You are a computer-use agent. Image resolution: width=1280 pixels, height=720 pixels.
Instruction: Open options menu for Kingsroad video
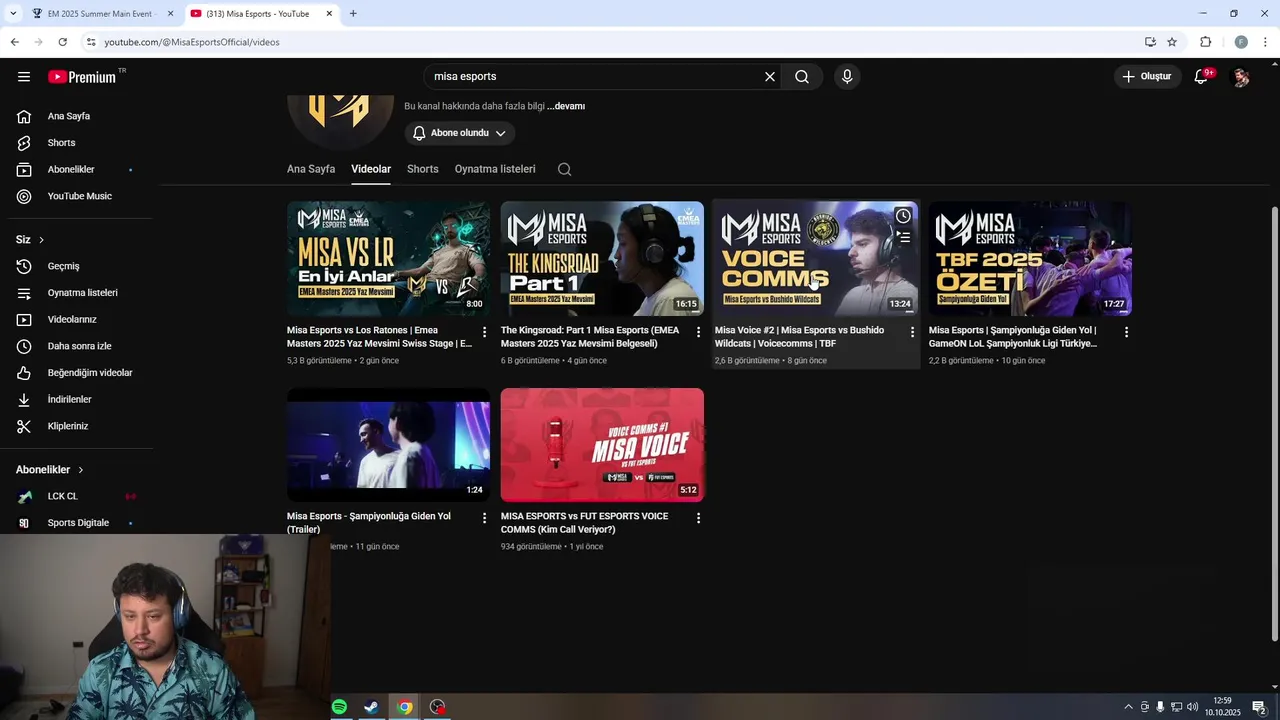coord(699,332)
